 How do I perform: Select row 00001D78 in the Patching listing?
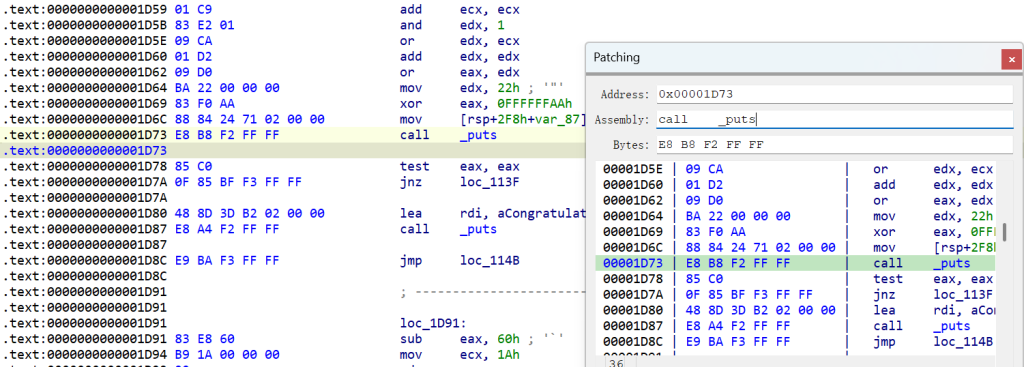[795, 279]
